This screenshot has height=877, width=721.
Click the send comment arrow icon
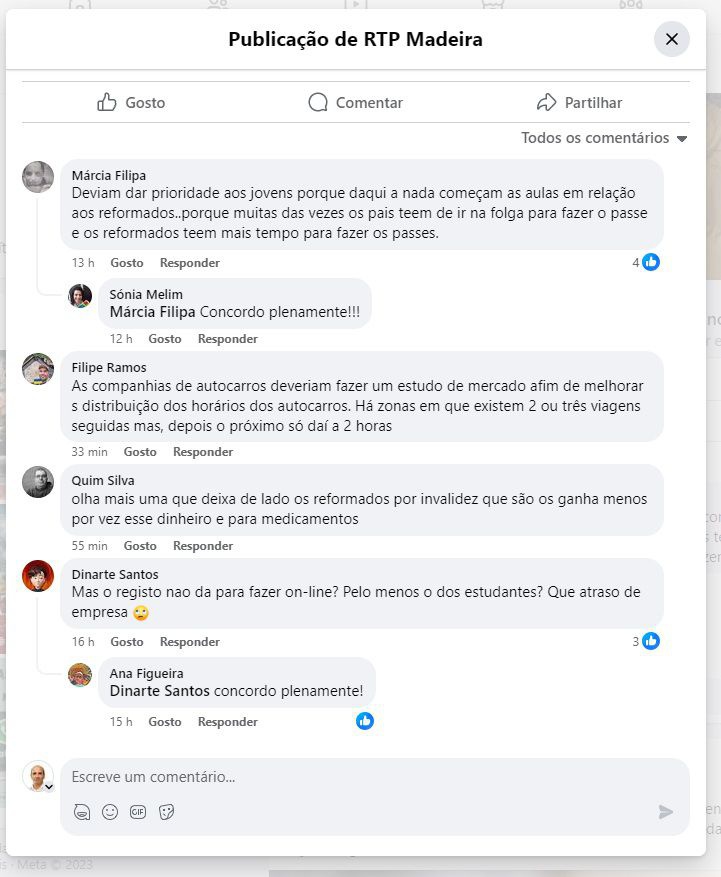tap(666, 812)
